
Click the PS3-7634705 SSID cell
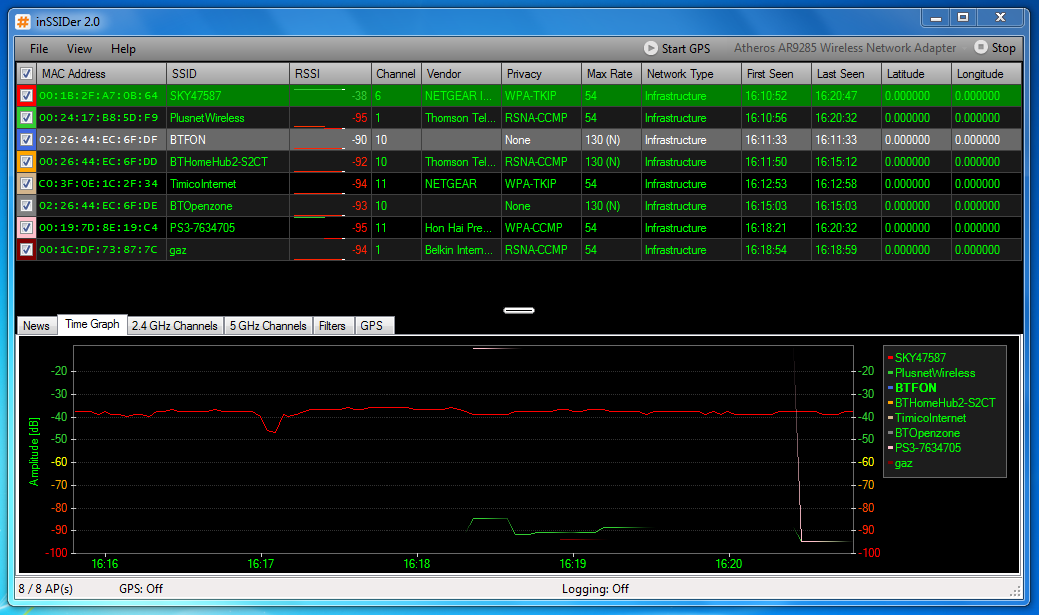tap(228, 228)
